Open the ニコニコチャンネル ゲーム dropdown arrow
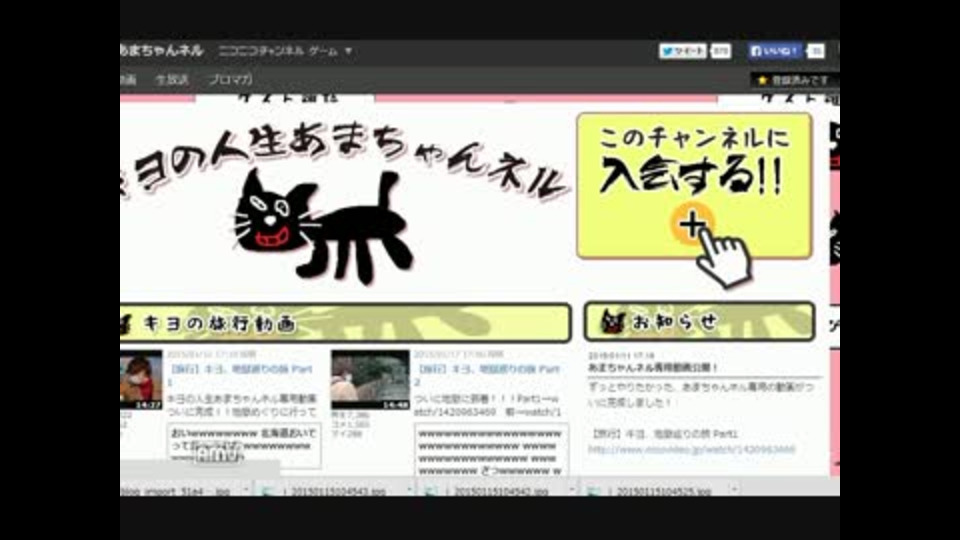960x540 pixels. [348, 51]
